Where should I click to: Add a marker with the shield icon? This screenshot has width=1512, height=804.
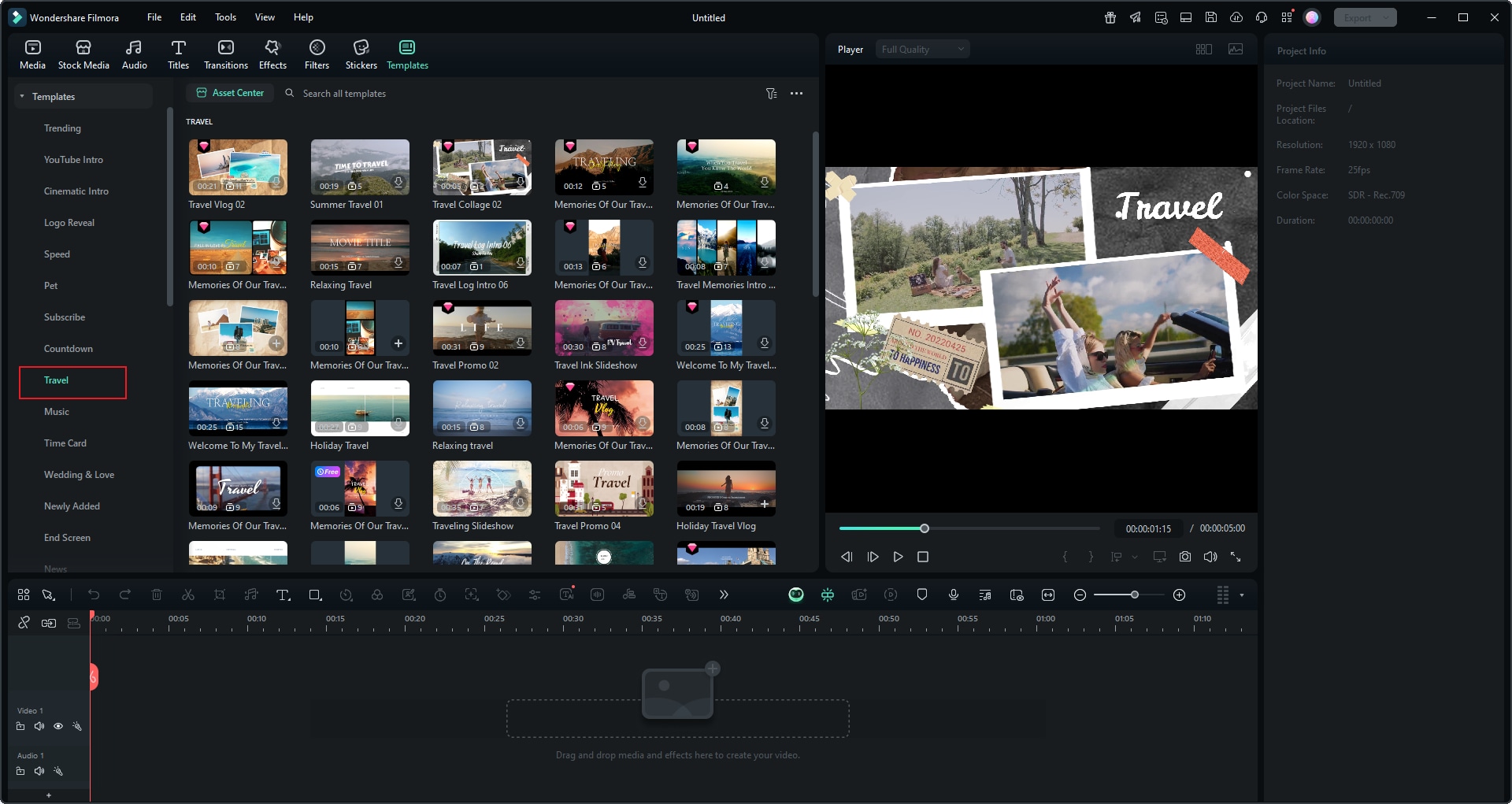pyautogui.click(x=922, y=595)
